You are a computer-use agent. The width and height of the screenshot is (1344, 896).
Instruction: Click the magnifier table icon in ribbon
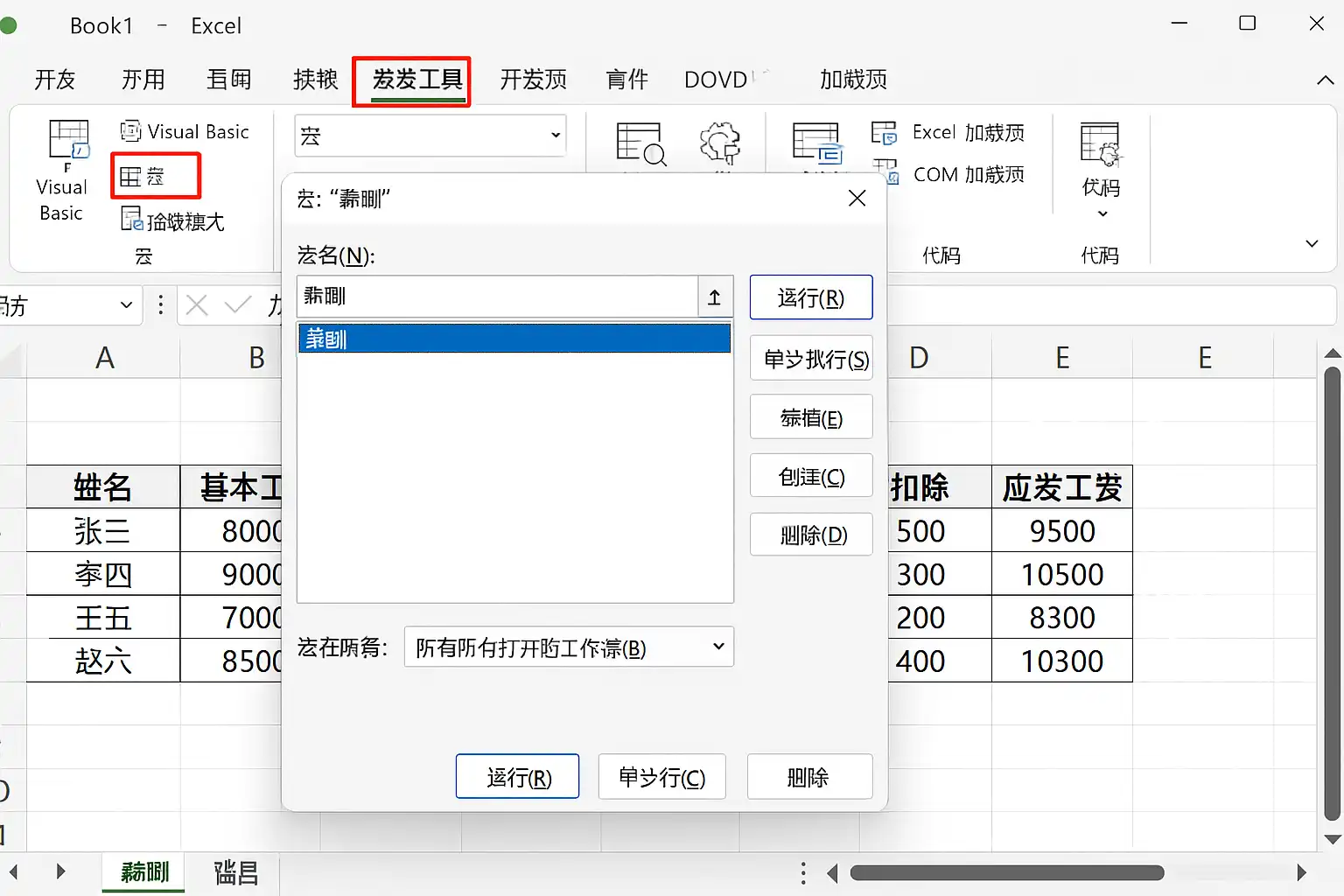640,143
